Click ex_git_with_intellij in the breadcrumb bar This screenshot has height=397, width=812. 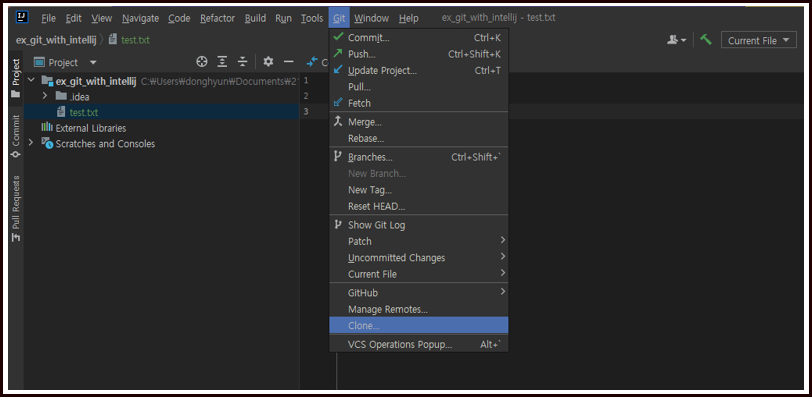tap(56, 40)
